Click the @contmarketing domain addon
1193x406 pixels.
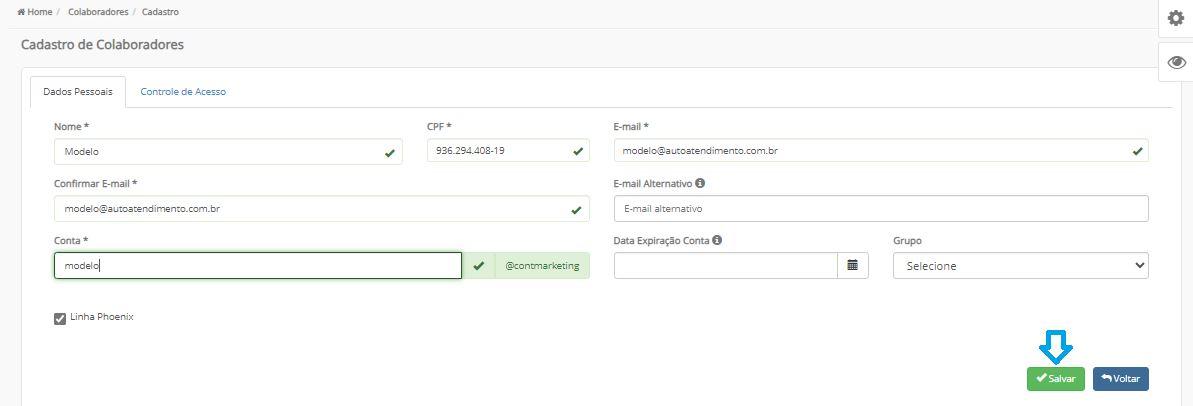(x=542, y=266)
